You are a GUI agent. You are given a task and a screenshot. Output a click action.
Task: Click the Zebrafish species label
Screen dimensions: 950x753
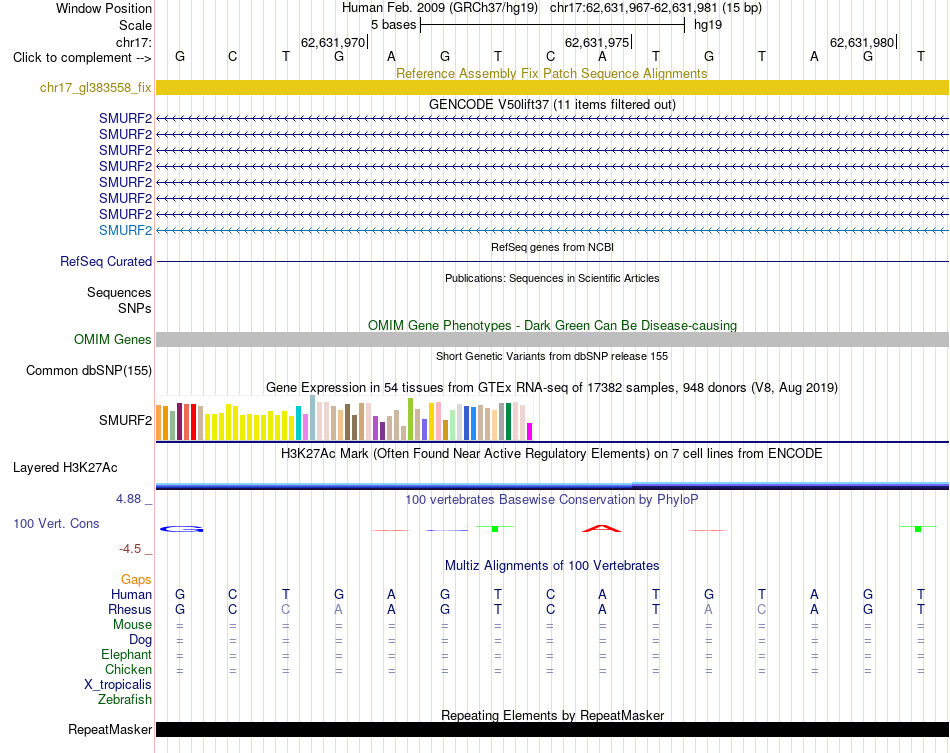(x=125, y=700)
